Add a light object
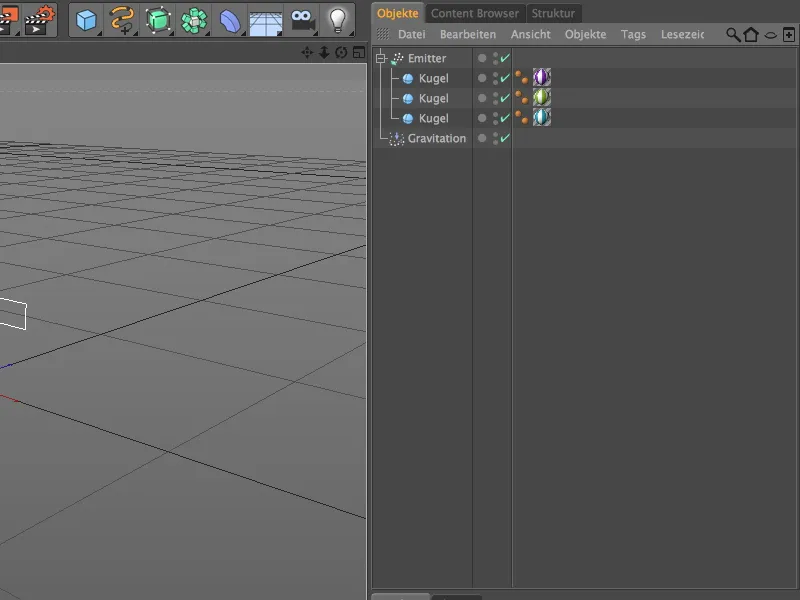The height and width of the screenshot is (600, 800). tap(337, 20)
